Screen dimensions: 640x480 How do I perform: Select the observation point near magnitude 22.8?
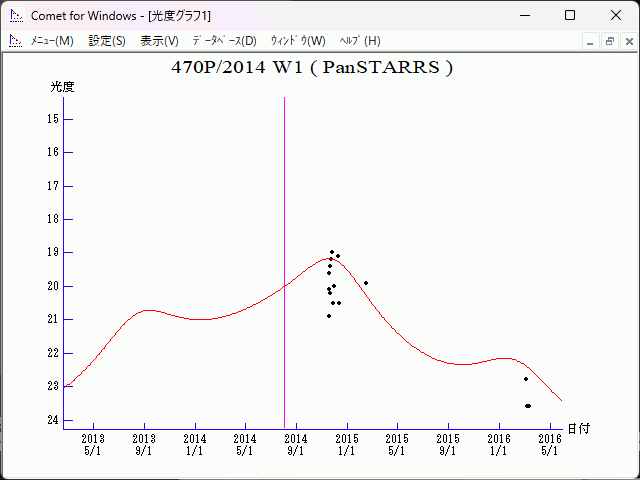[526, 379]
